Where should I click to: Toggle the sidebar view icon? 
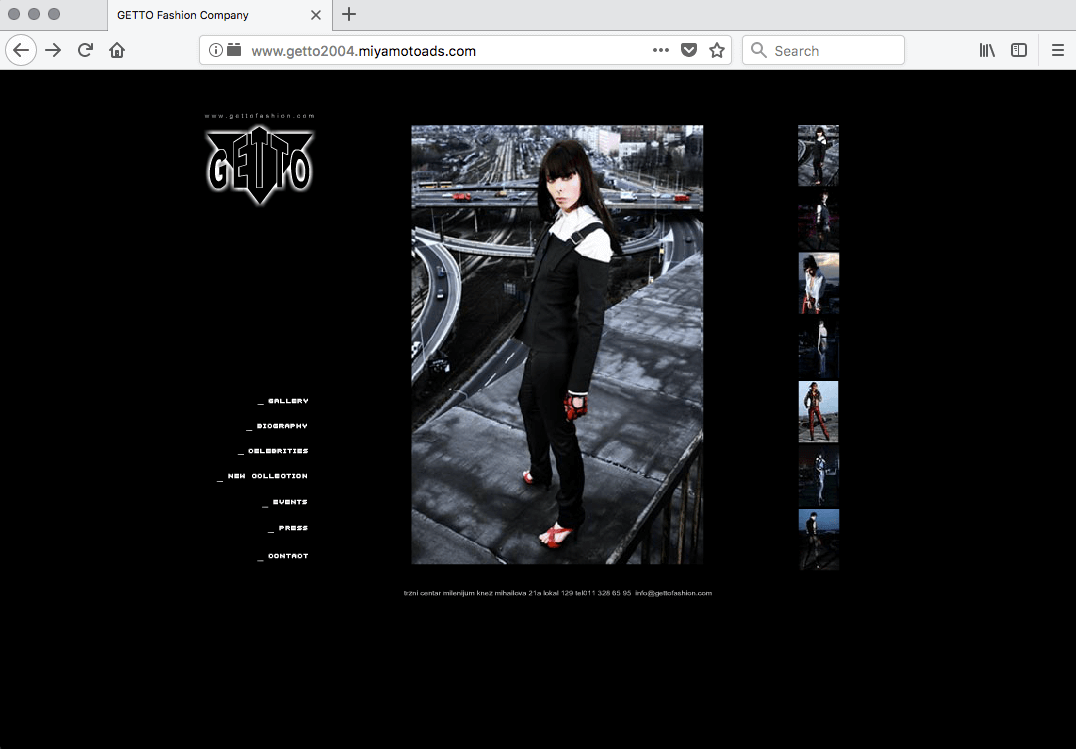[1019, 50]
